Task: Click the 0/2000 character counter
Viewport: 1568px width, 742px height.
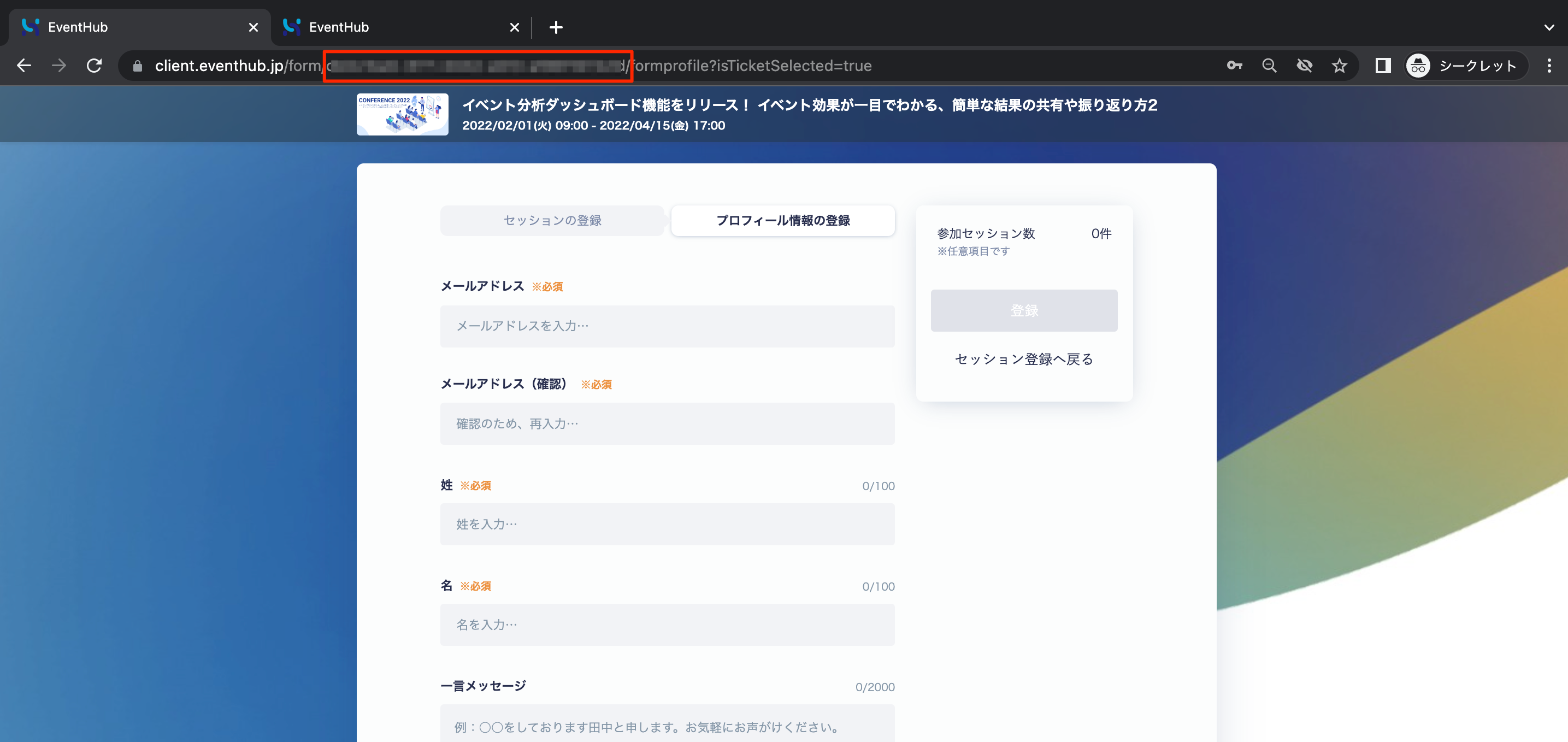Action: tap(875, 687)
